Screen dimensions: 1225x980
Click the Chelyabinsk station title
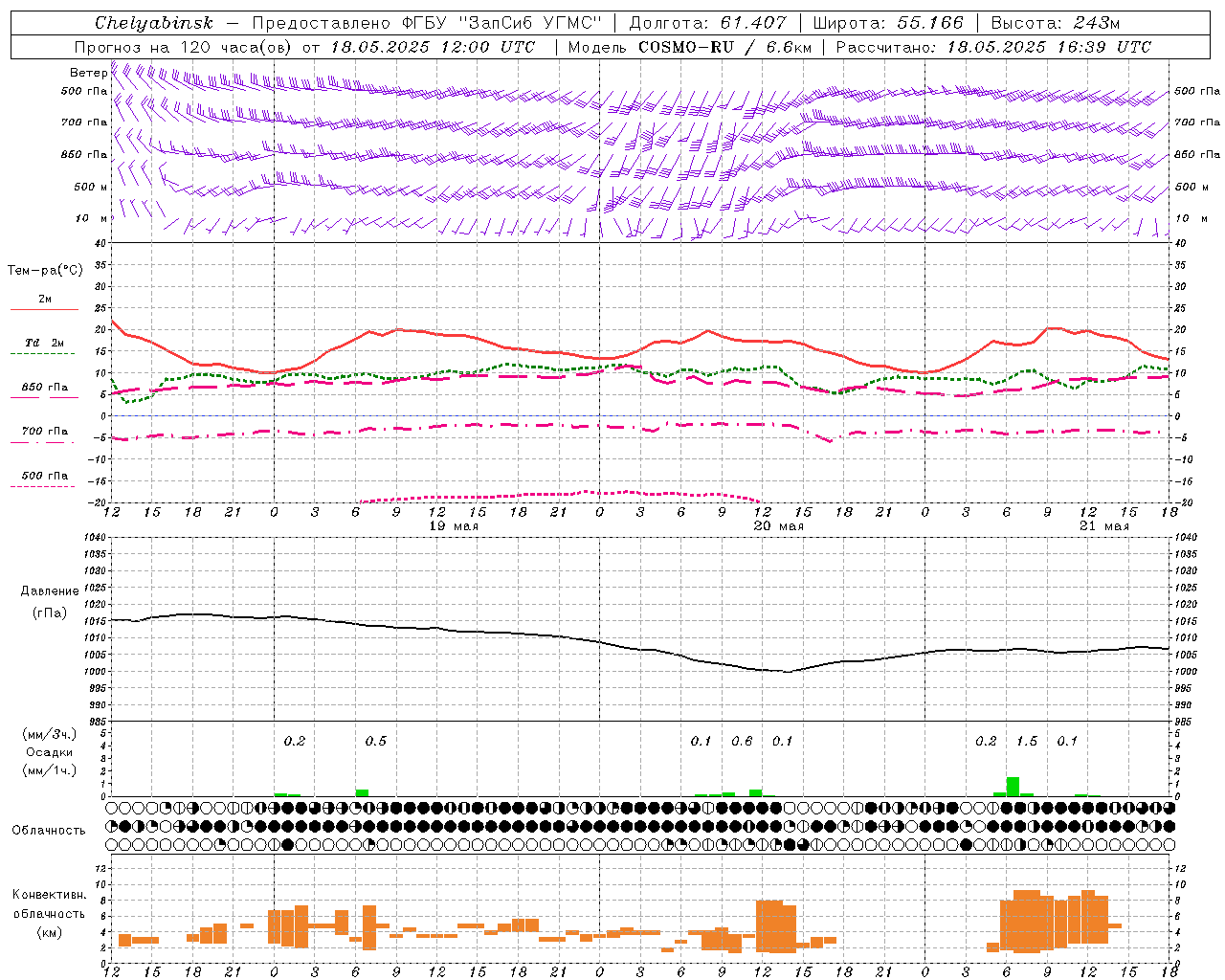[154, 23]
